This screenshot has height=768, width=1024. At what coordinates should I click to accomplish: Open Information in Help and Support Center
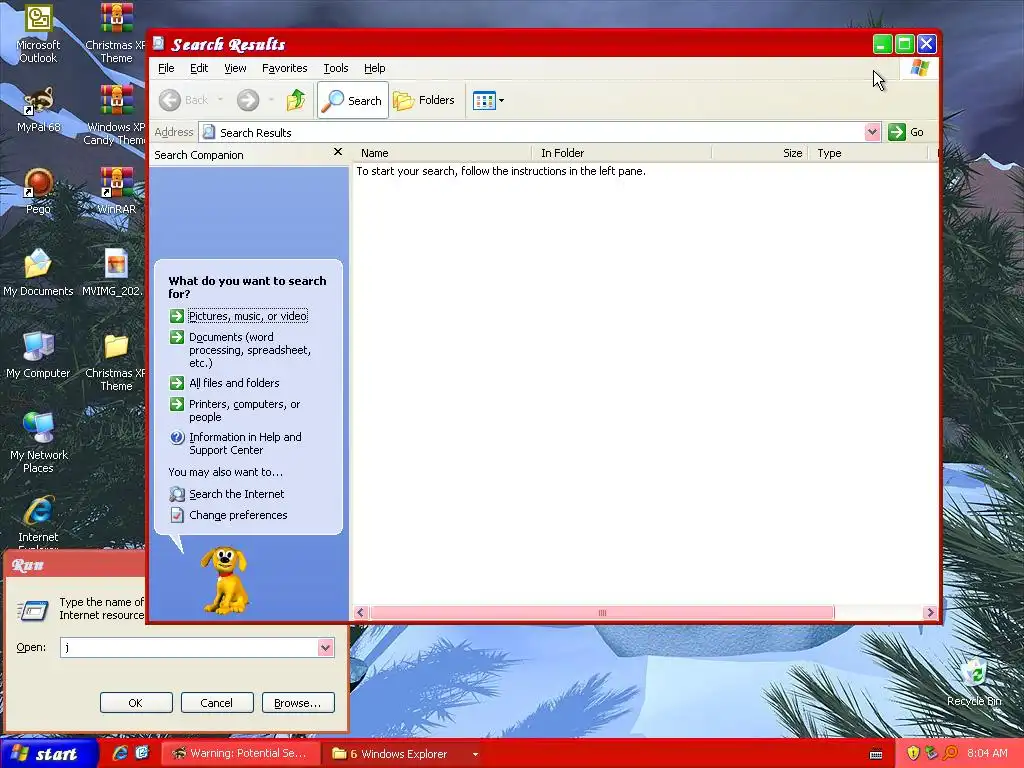click(245, 443)
